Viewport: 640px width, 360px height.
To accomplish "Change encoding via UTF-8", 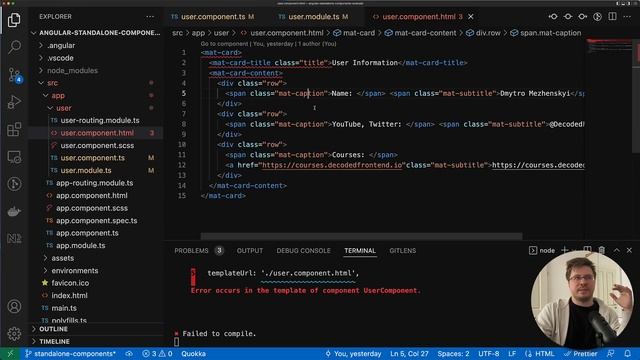I will click(489, 353).
